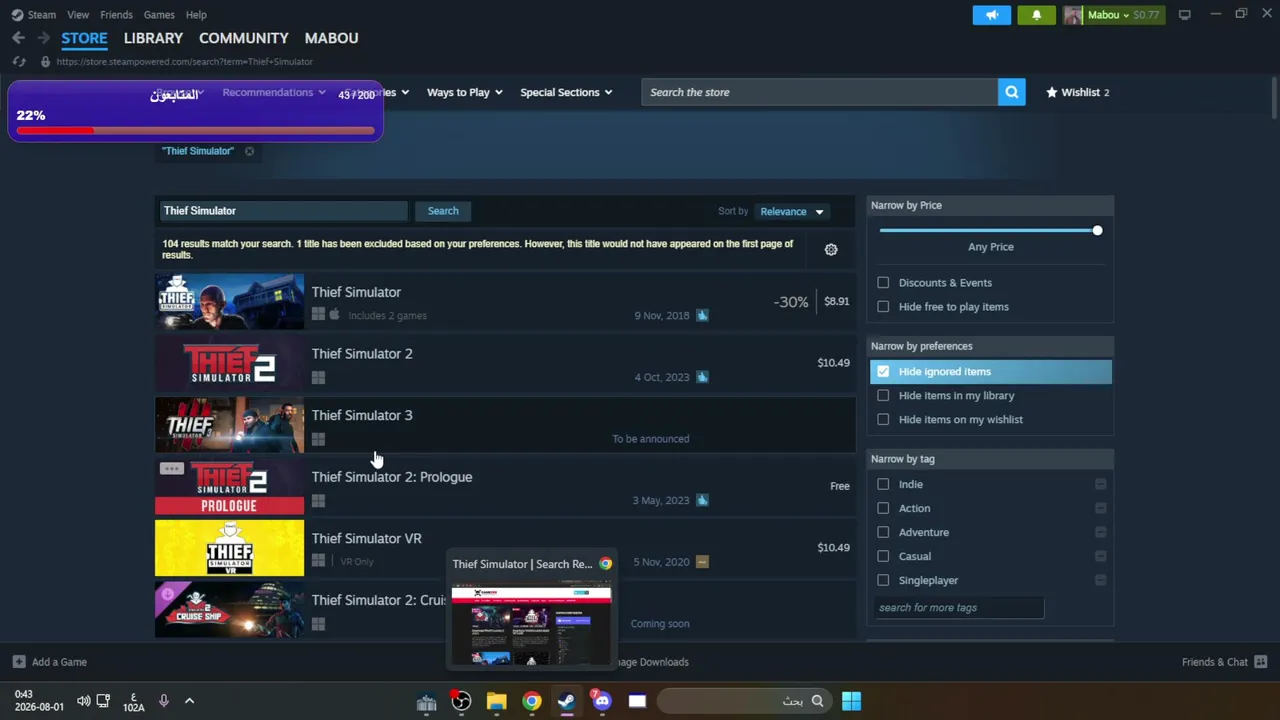Click the back navigation arrow
1280x720 pixels.
point(18,38)
